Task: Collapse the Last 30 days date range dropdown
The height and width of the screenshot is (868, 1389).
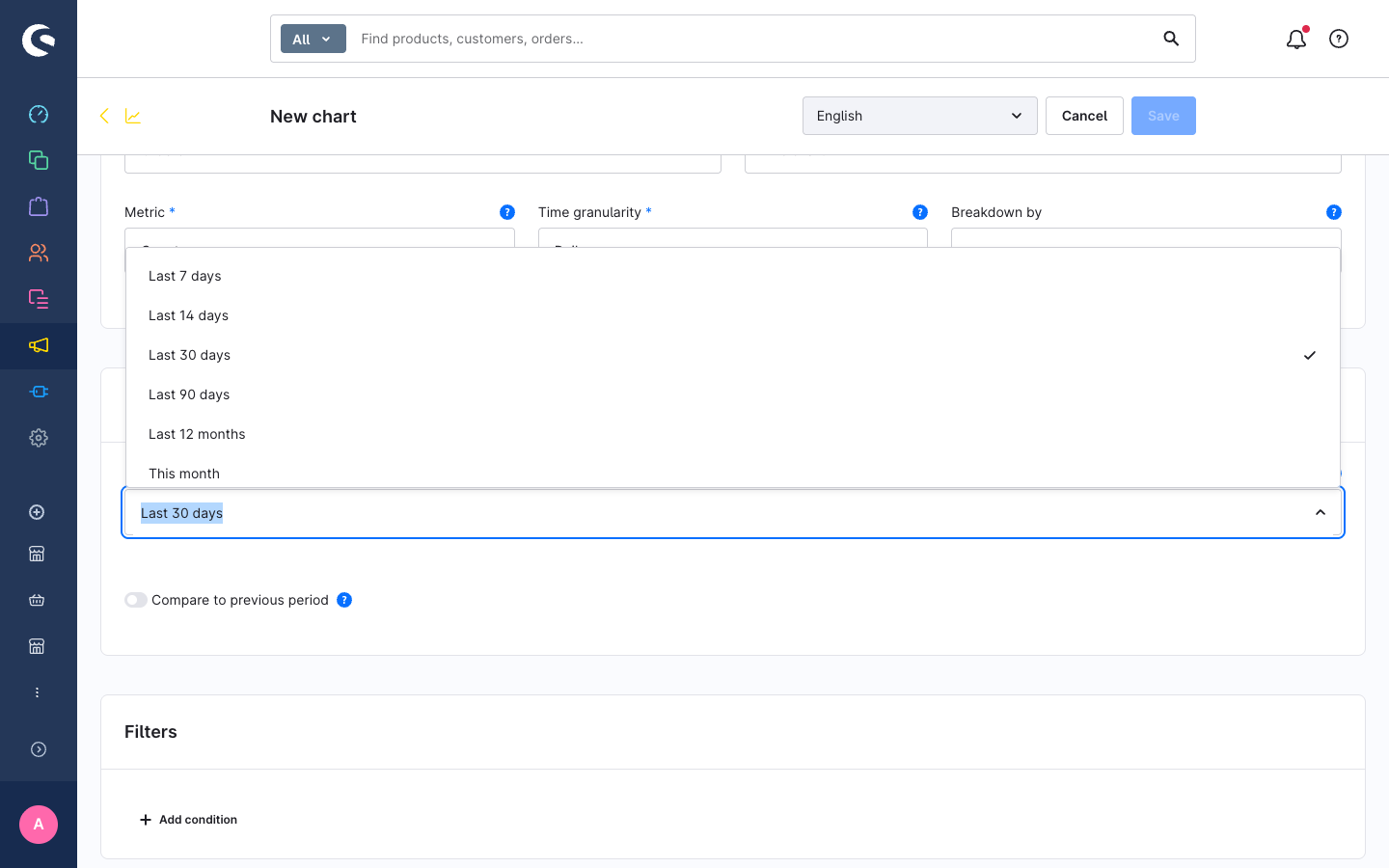Action: coord(1321,513)
